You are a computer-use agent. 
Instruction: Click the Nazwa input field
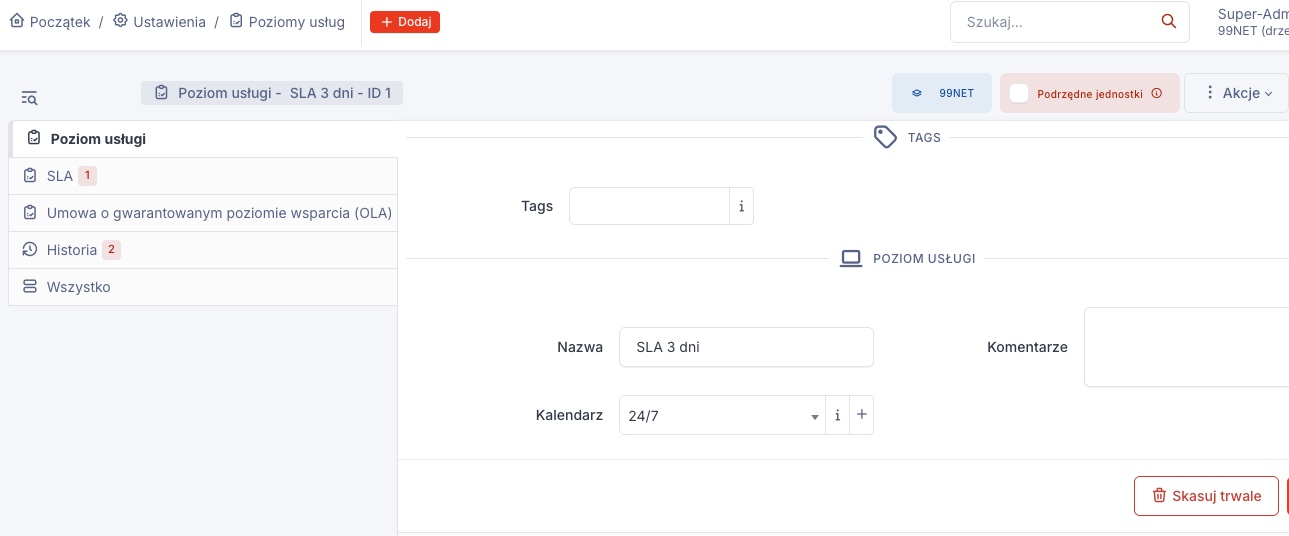[746, 347]
